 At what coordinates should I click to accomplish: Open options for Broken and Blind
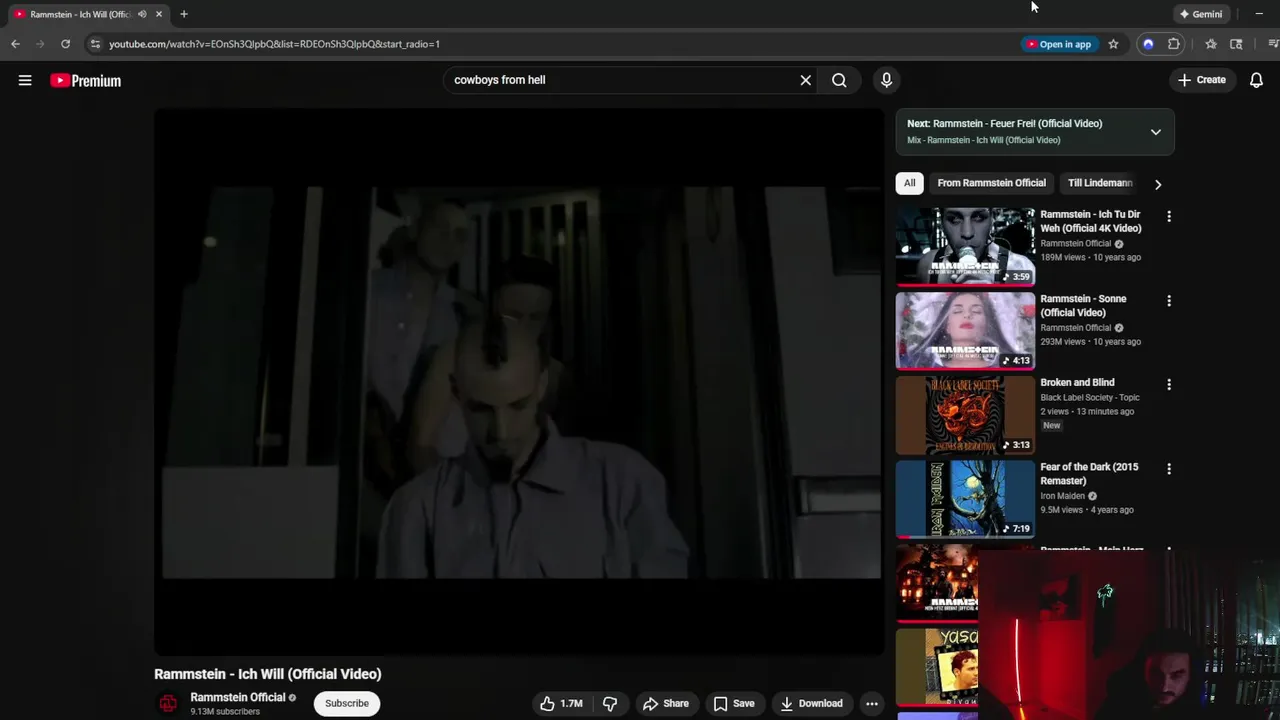pyautogui.click(x=1169, y=384)
